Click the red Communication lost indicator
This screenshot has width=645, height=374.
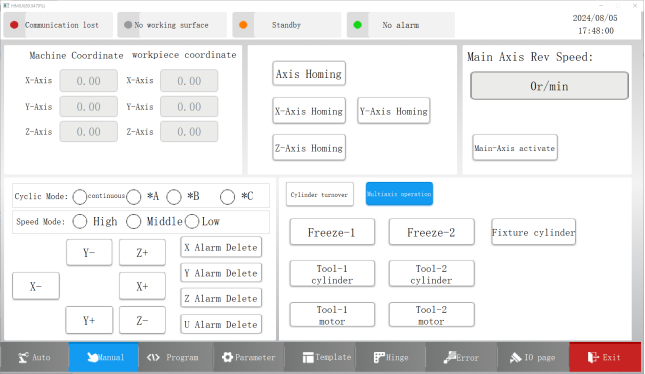pyautogui.click(x=14, y=25)
